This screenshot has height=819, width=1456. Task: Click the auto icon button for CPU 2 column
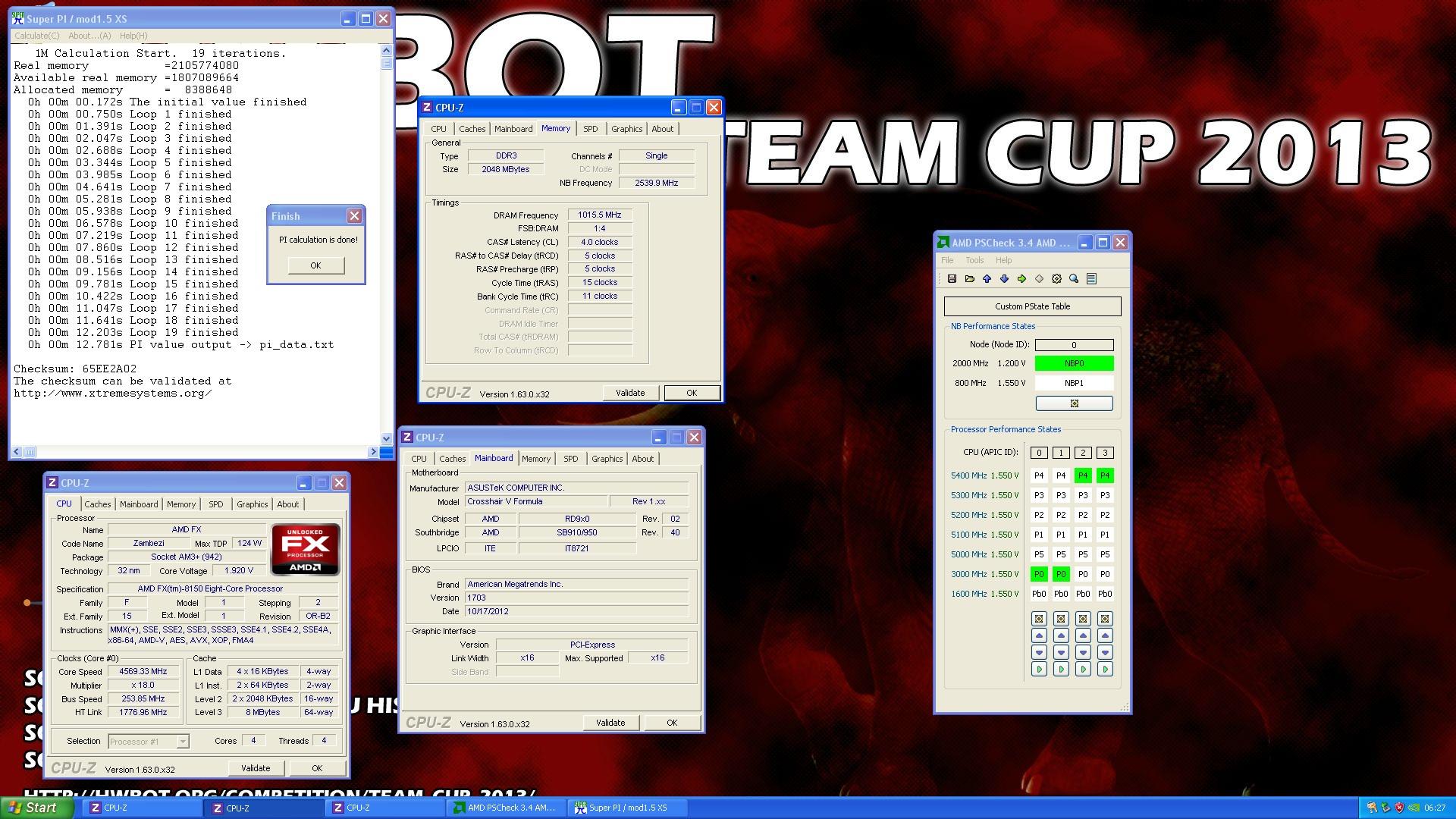pos(1083,619)
